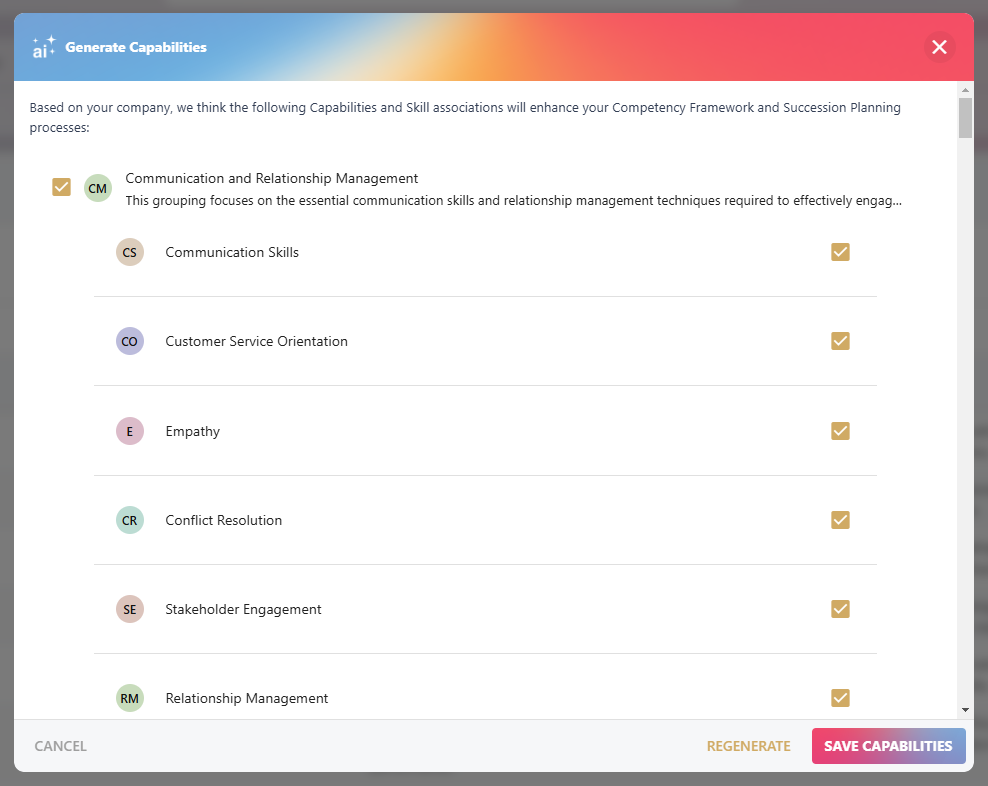Viewport: 988px width, 786px height.
Task: Click the scrollbar down arrow
Action: tap(965, 710)
